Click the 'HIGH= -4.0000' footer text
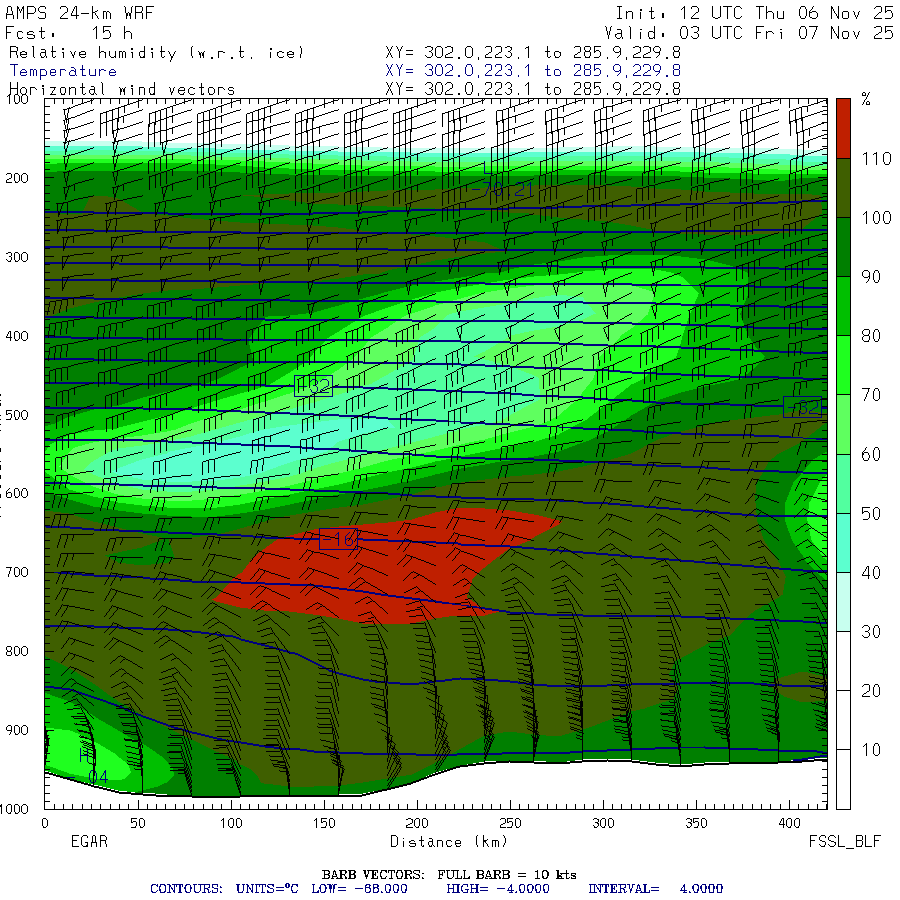Image resolution: width=900 pixels, height=900 pixels. [498, 889]
